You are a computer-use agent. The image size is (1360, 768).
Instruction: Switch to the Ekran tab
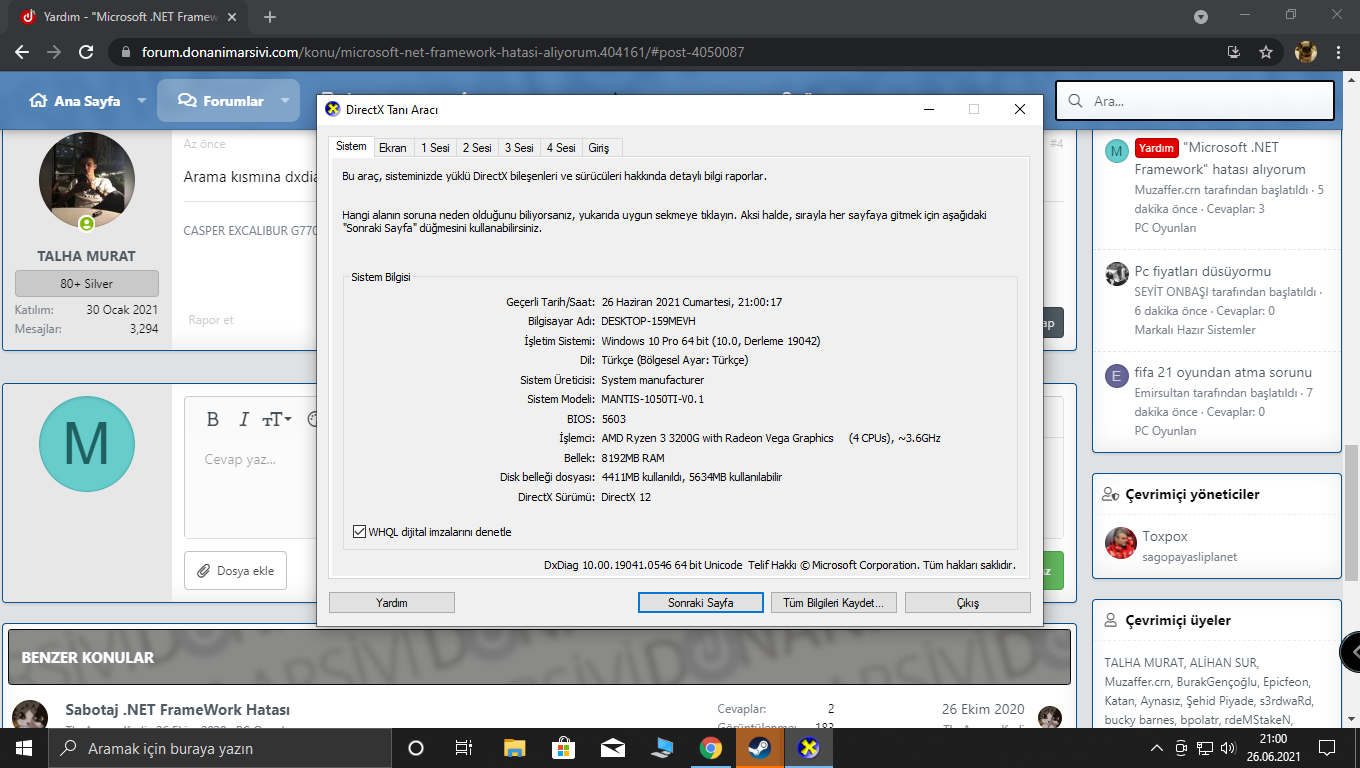tap(393, 147)
